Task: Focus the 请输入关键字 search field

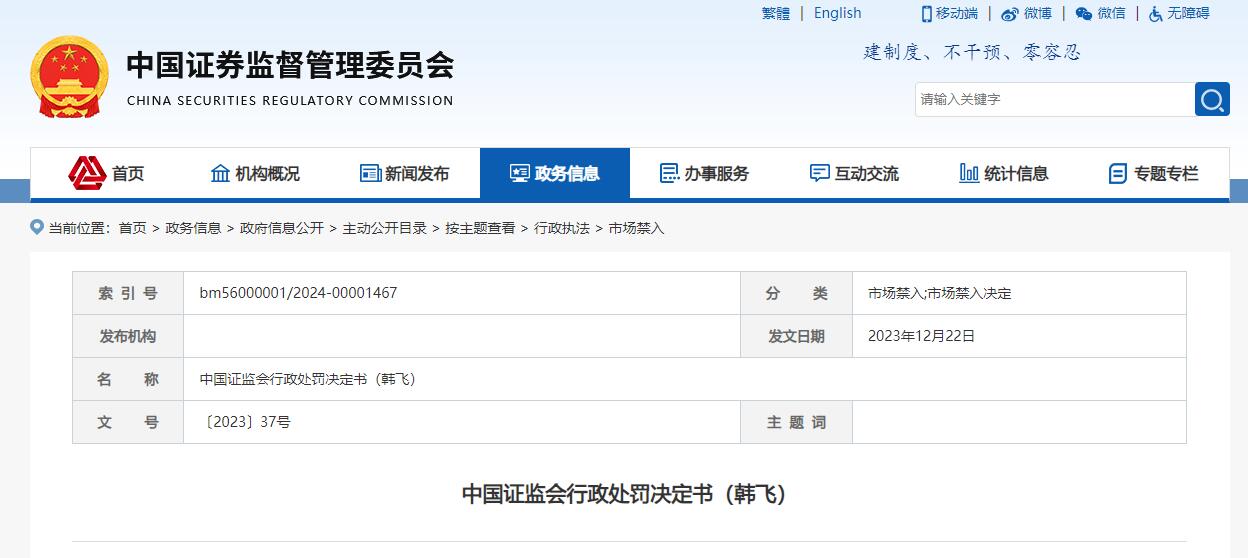Action: point(1054,99)
